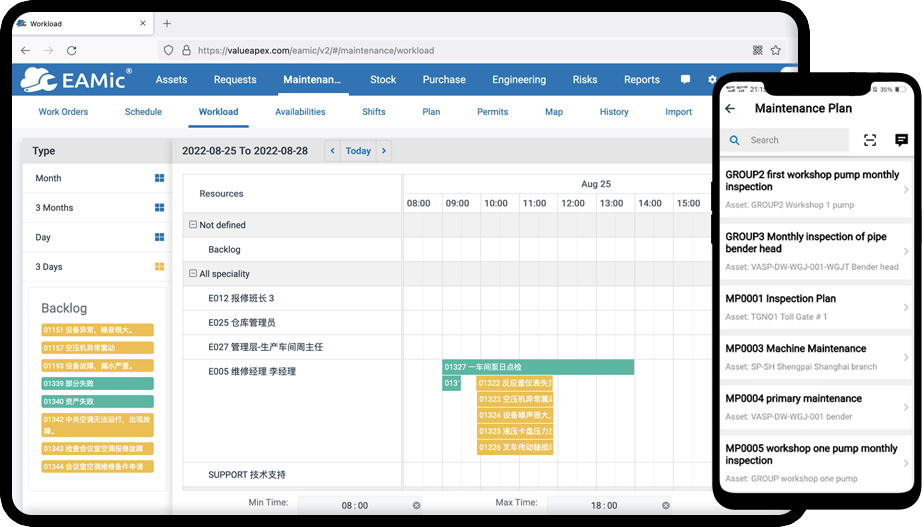Switch to Schedule tab
922x527 pixels.
tap(143, 112)
